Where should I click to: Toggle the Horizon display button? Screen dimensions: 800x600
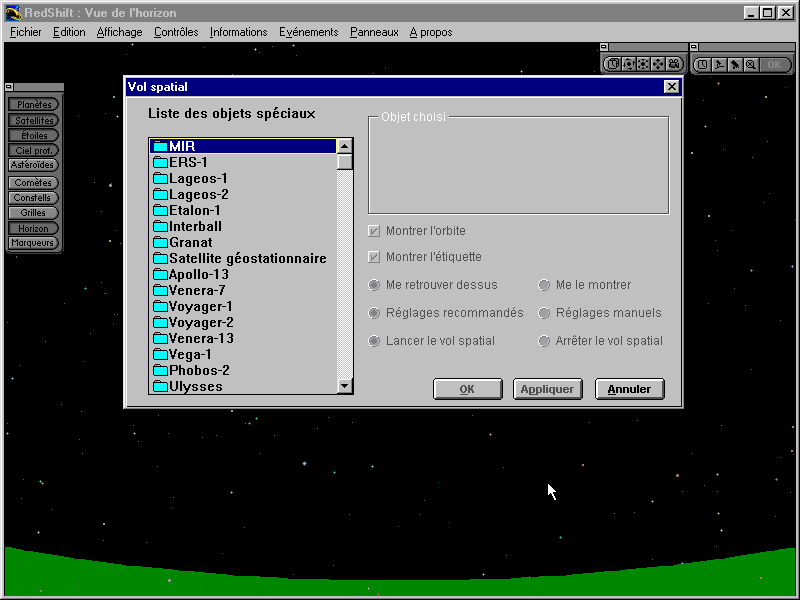pos(34,229)
